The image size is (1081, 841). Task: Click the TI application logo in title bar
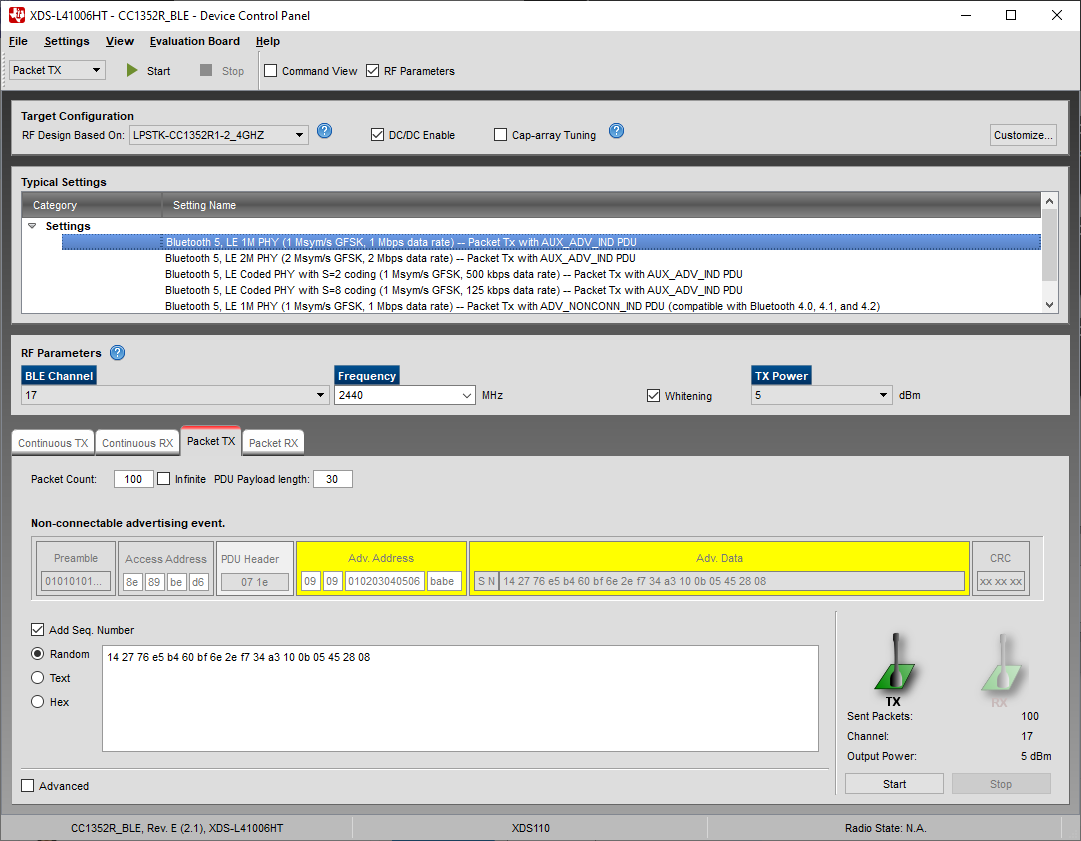coord(17,15)
